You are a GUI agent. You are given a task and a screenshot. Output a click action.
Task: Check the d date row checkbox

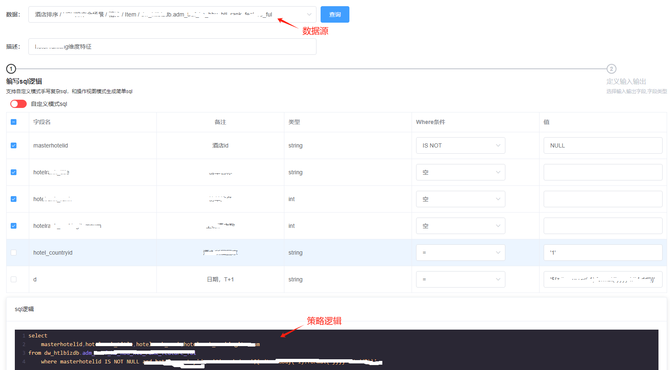pyautogui.click(x=14, y=279)
